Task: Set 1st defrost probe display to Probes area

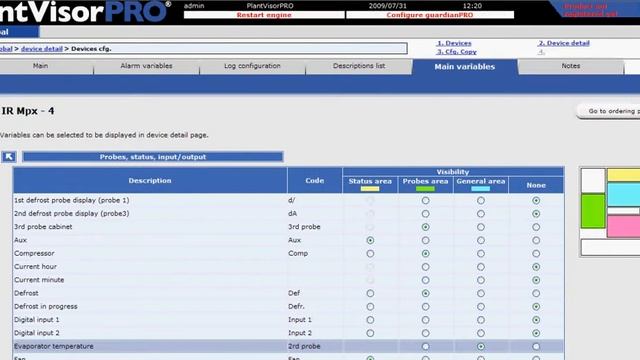Action: tap(425, 200)
